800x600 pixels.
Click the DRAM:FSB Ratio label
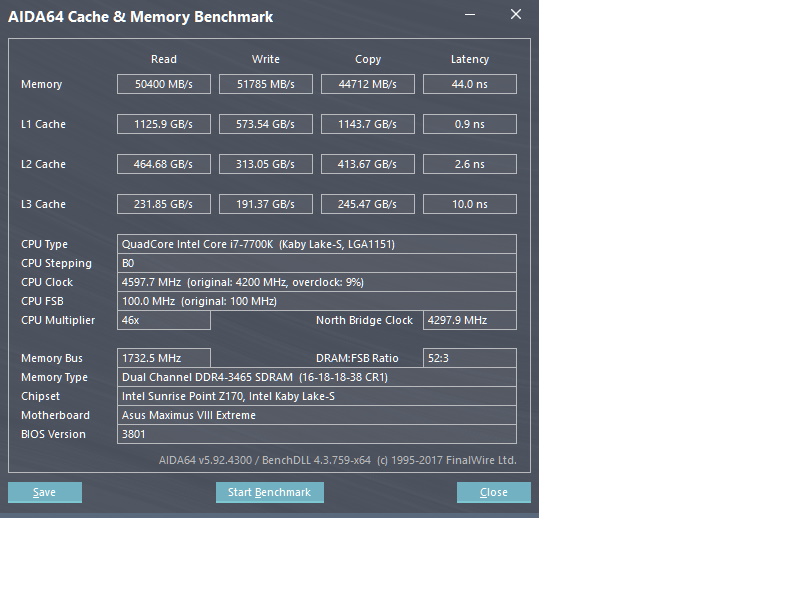pos(357,358)
